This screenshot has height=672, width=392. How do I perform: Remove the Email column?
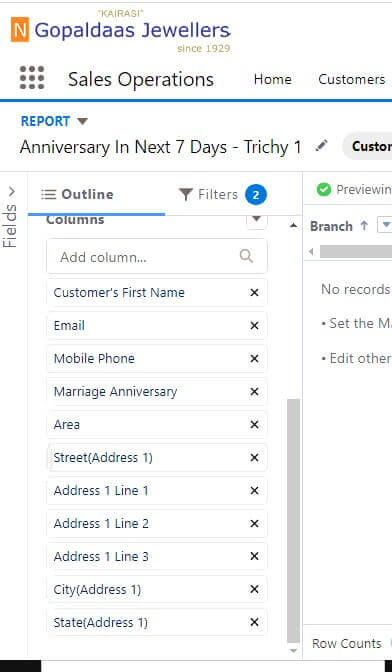click(x=254, y=326)
